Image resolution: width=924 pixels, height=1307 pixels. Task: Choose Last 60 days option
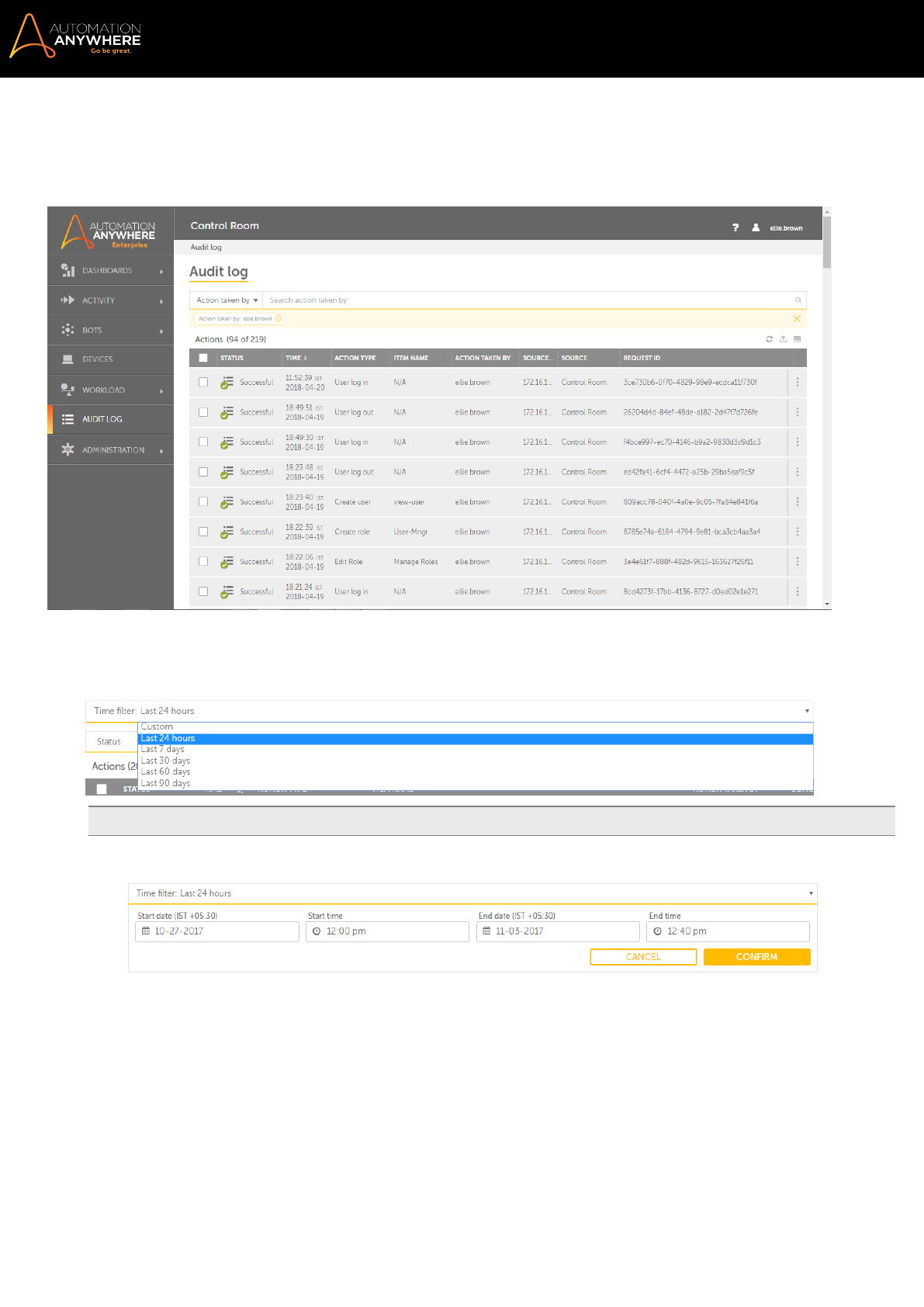coord(476,771)
